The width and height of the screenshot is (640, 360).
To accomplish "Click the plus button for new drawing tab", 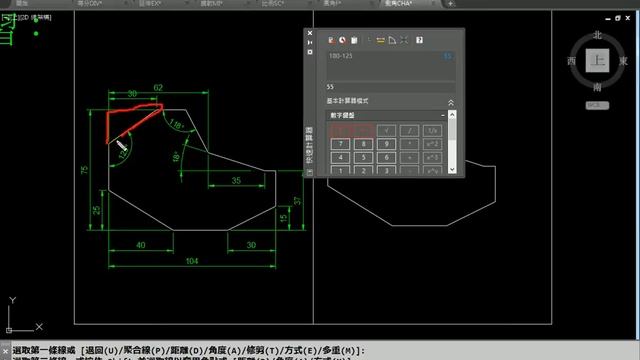I will [x=450, y=4].
